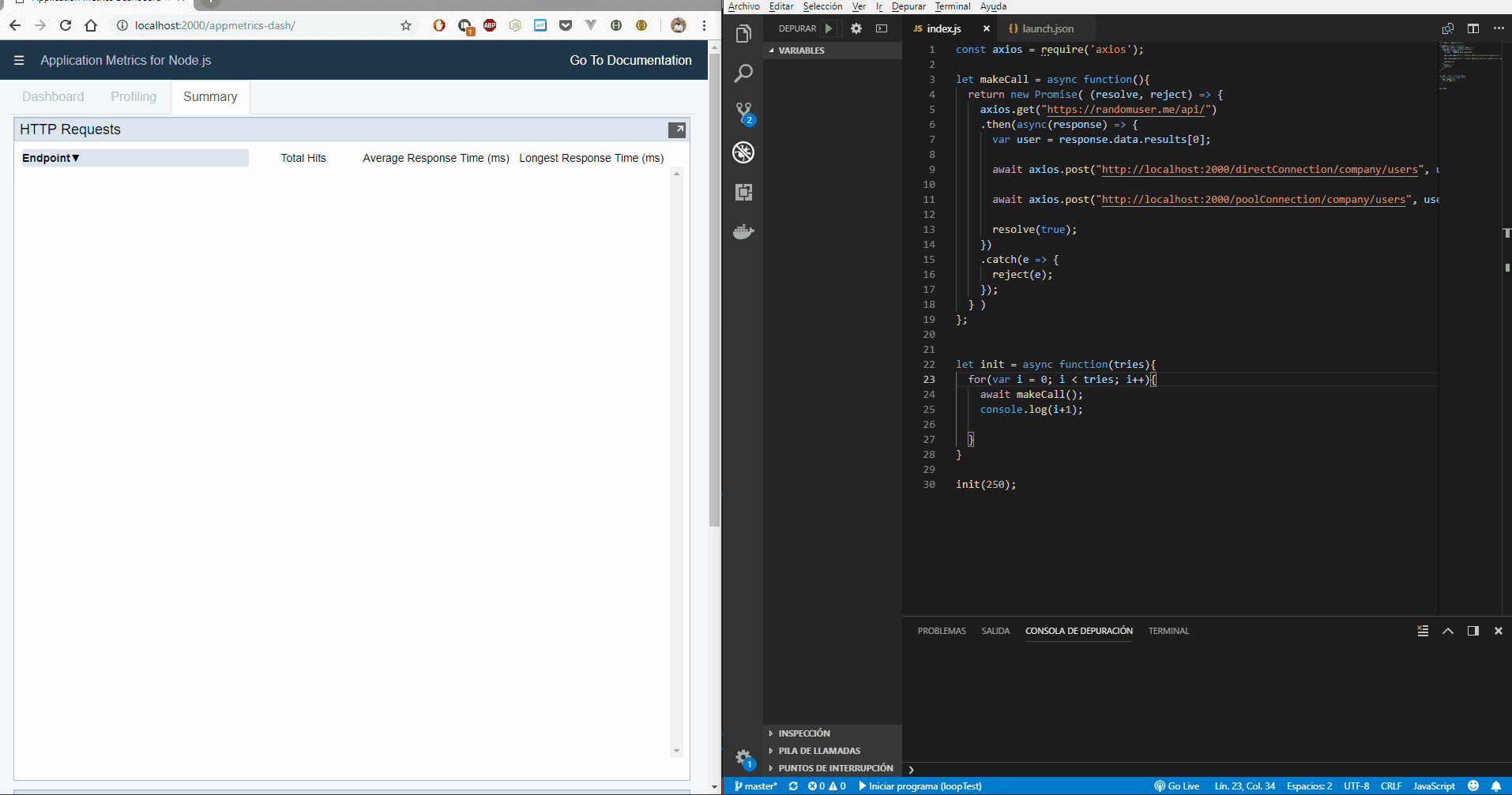Open the launch.json editor tab
This screenshot has height=795, width=1512.
point(1046,28)
